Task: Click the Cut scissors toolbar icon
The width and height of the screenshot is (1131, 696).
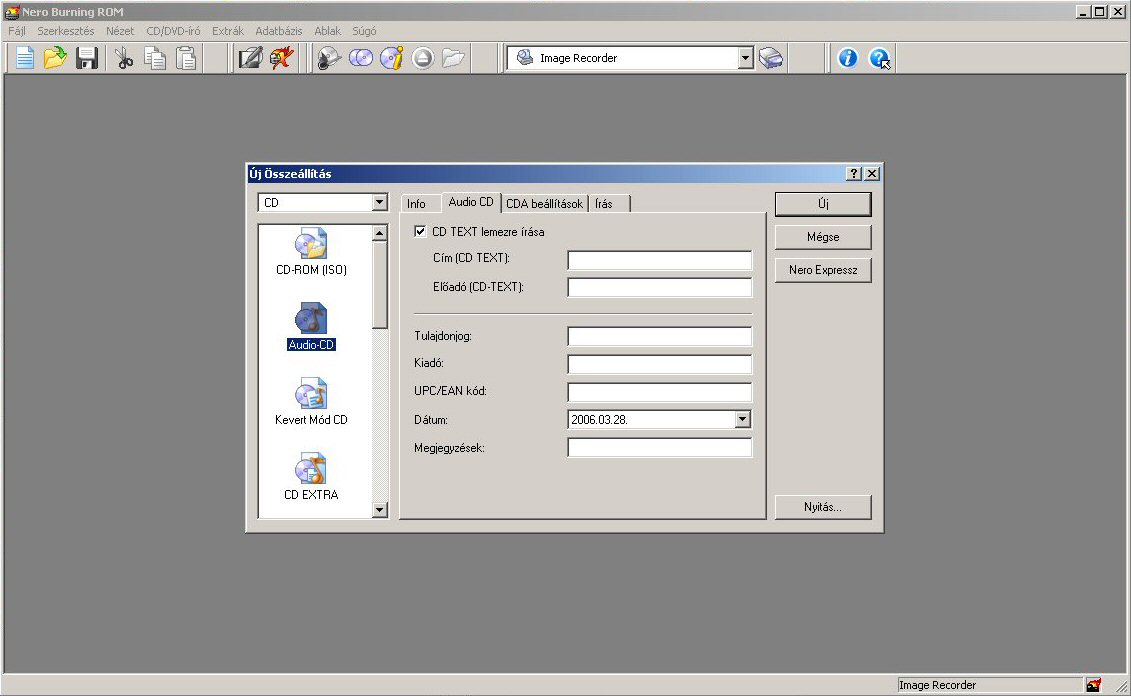Action: pyautogui.click(x=124, y=58)
